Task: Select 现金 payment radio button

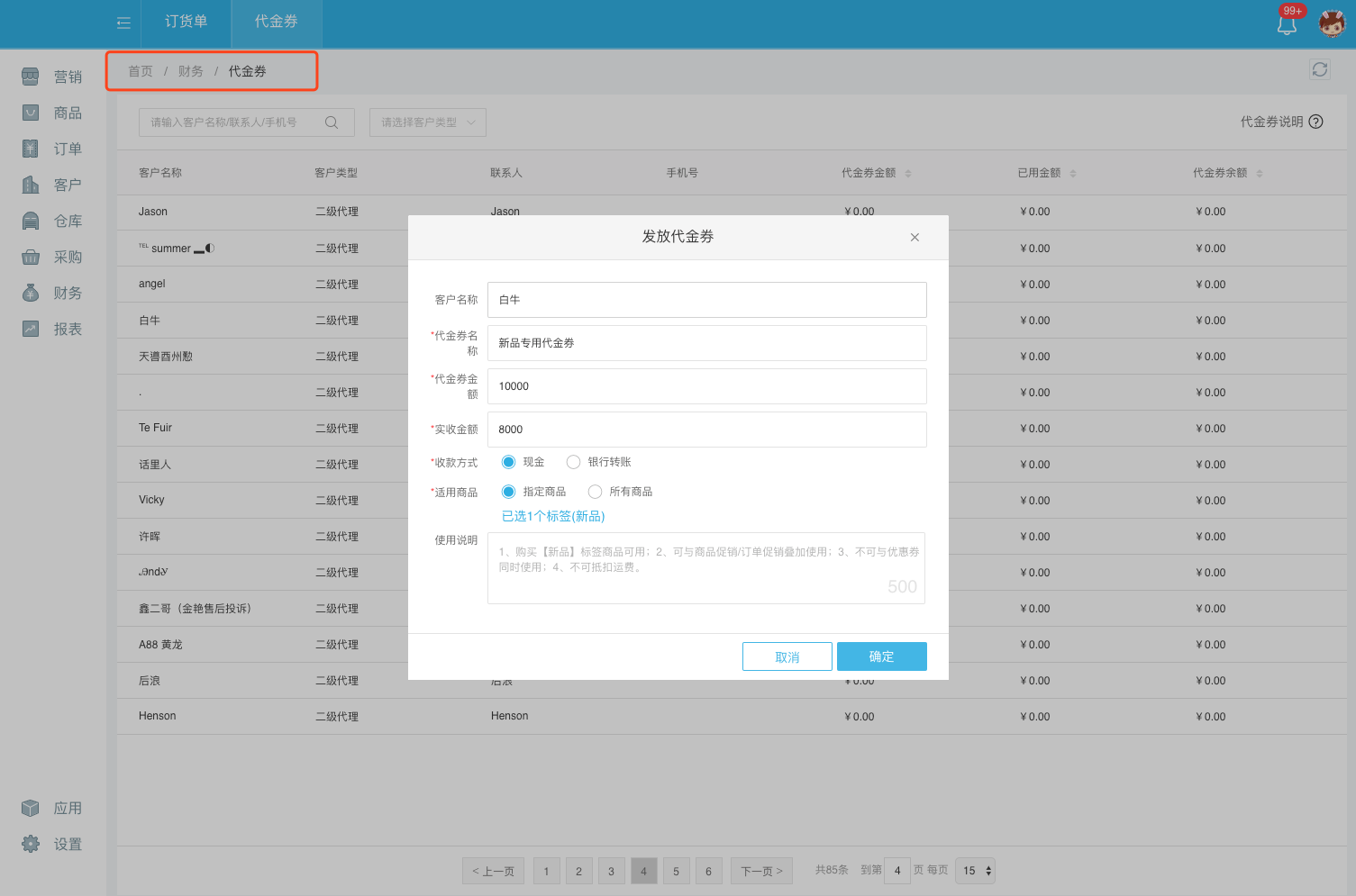Action: 508,462
